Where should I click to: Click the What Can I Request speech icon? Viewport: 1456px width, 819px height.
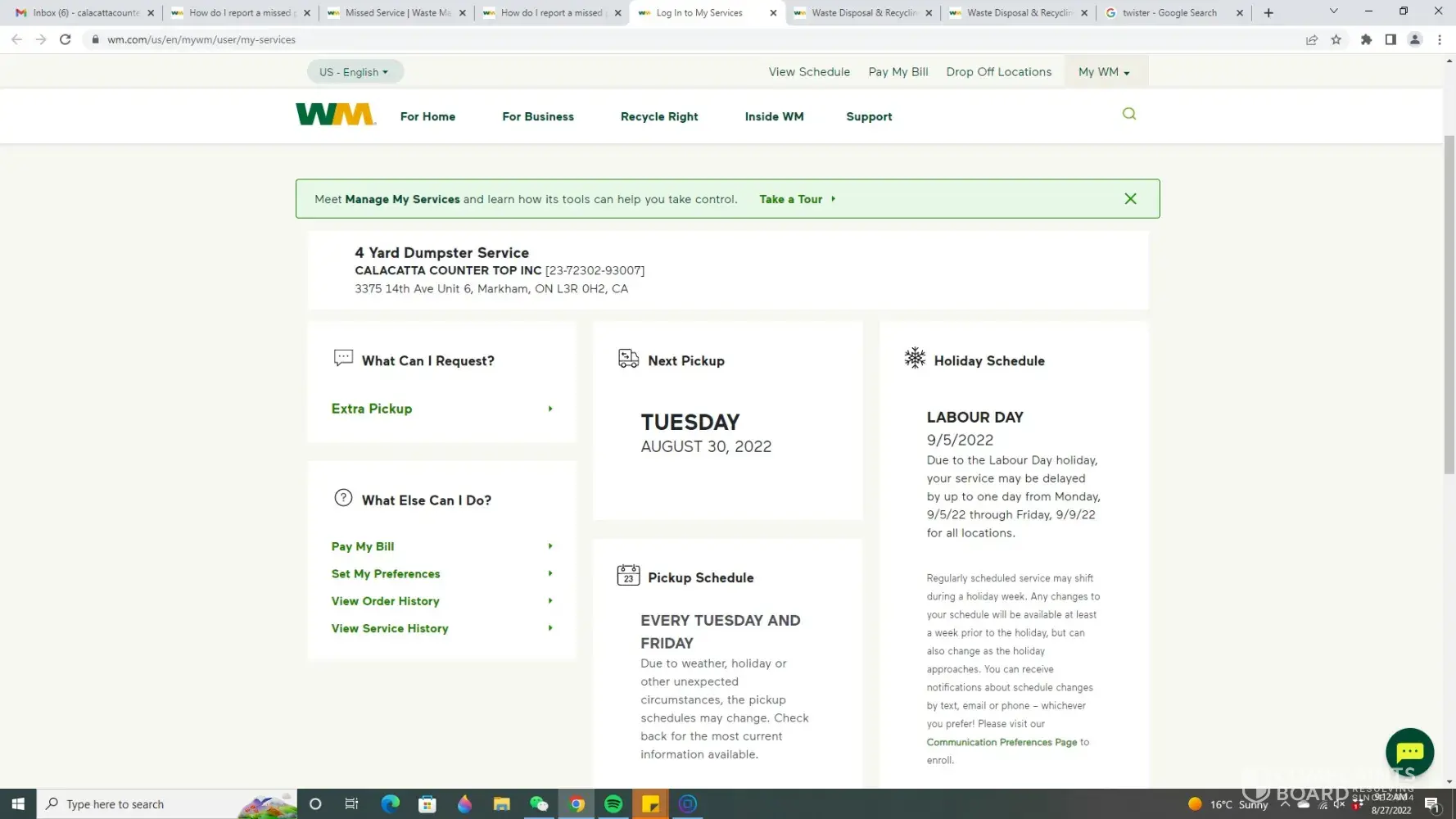click(x=343, y=358)
